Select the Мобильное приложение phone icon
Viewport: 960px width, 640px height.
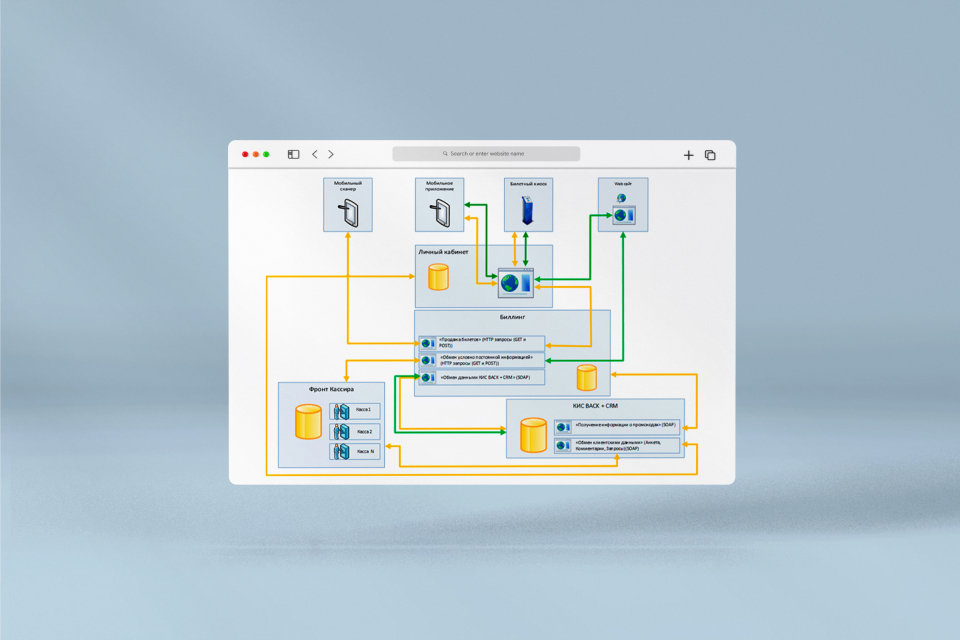point(440,212)
